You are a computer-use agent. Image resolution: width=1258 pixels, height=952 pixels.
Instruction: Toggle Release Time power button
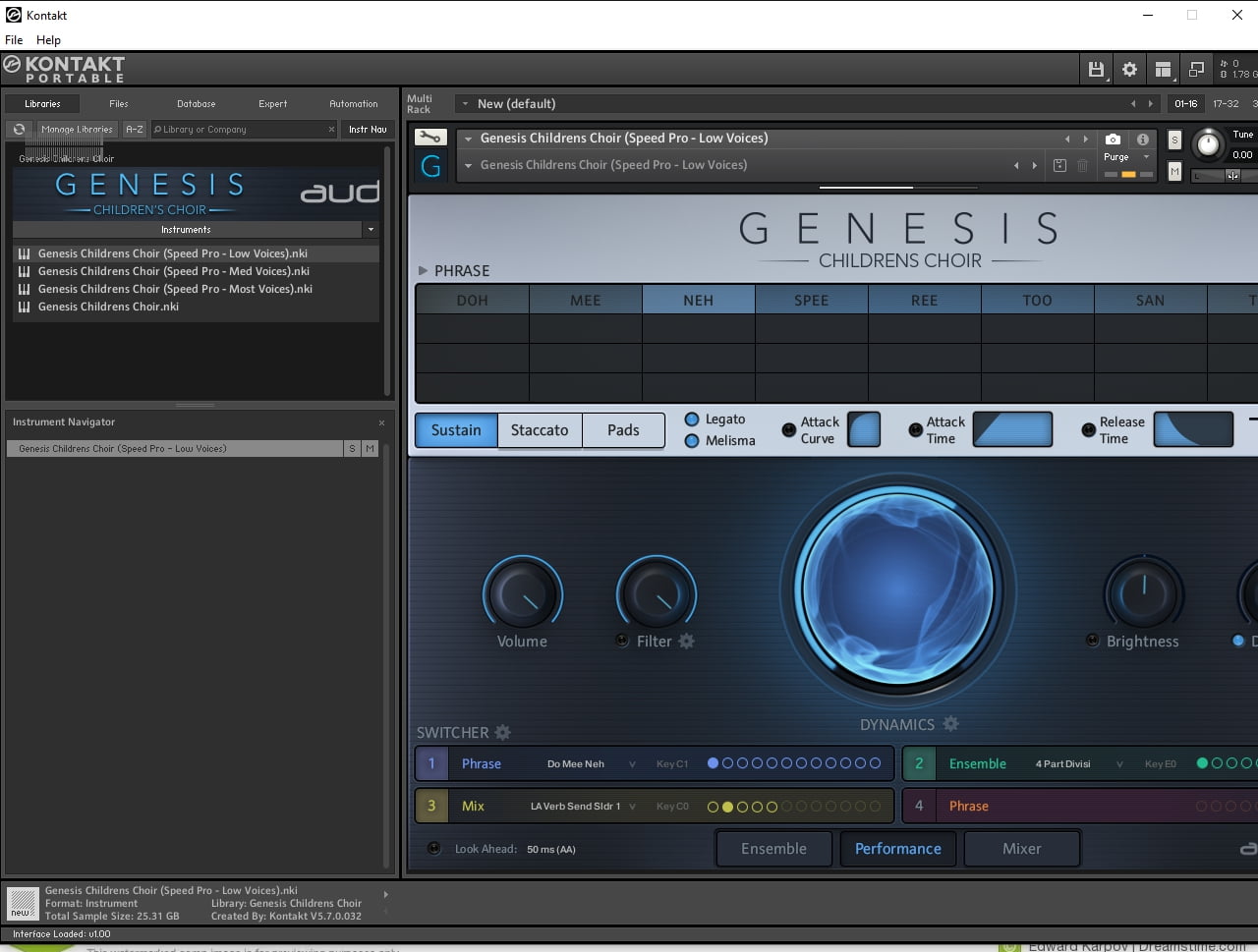pos(1088,429)
